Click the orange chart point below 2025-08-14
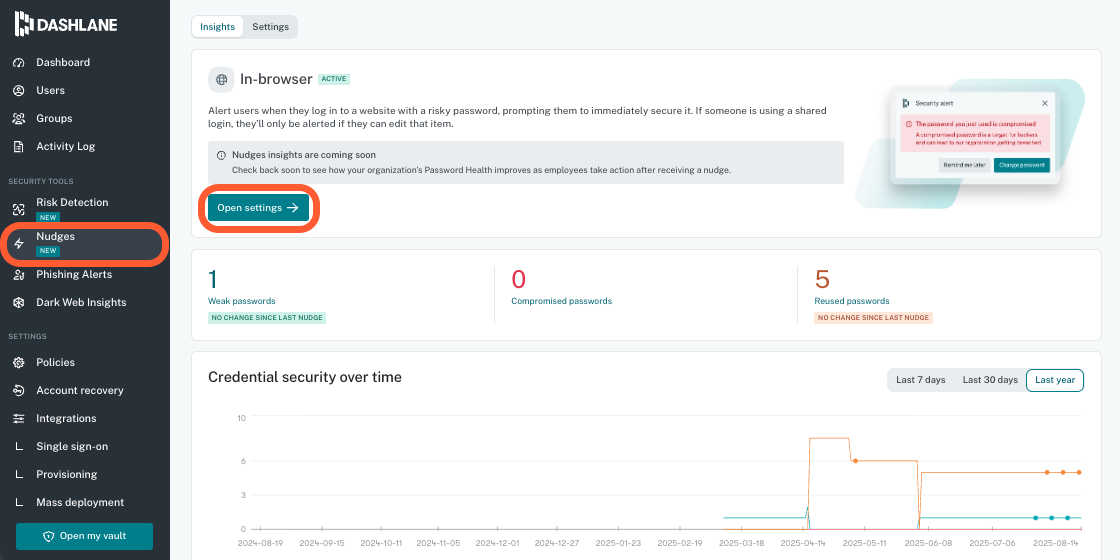Viewport: 1120px width, 560px height. 1063,472
